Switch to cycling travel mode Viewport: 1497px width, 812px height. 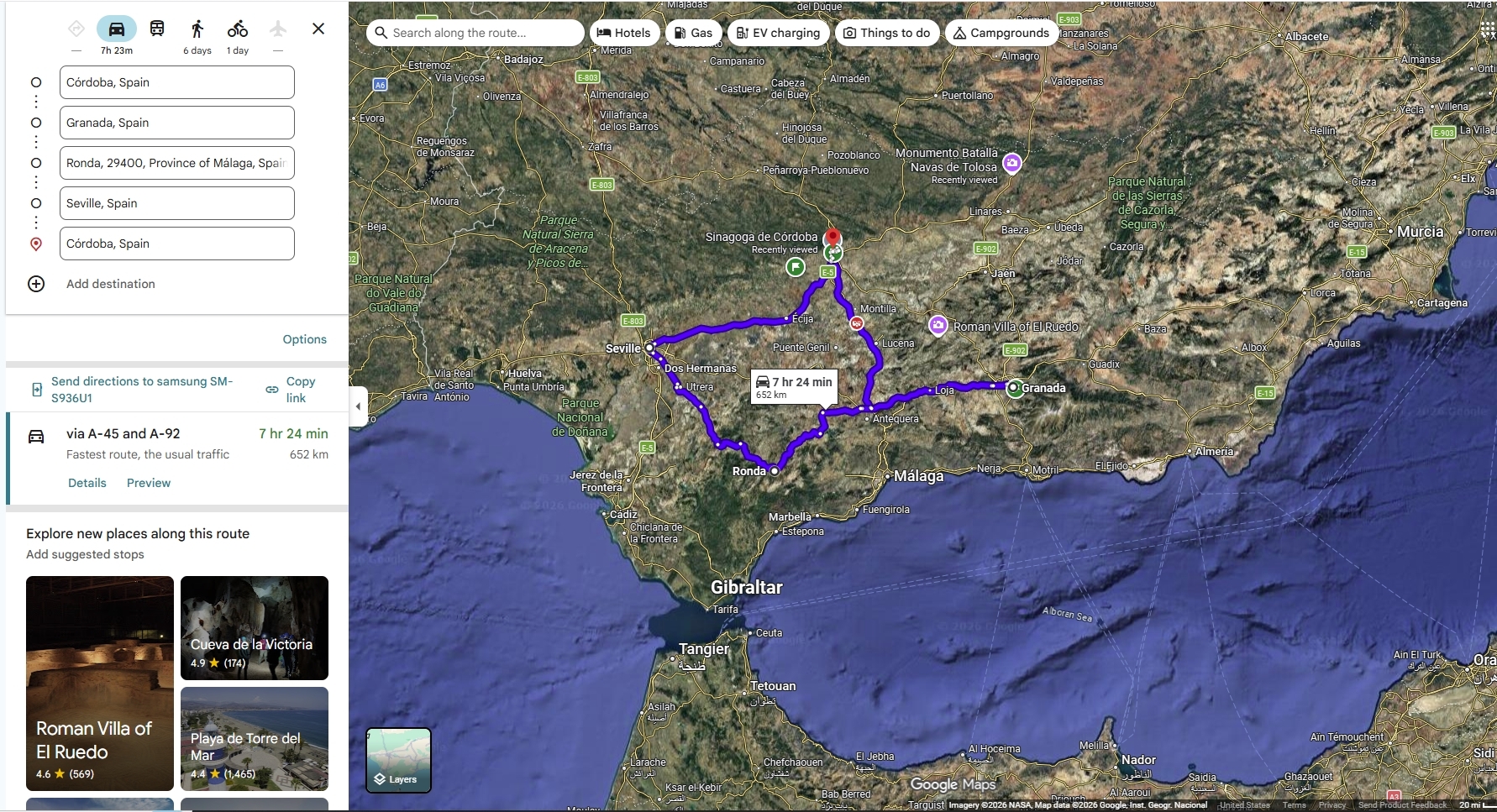238,29
